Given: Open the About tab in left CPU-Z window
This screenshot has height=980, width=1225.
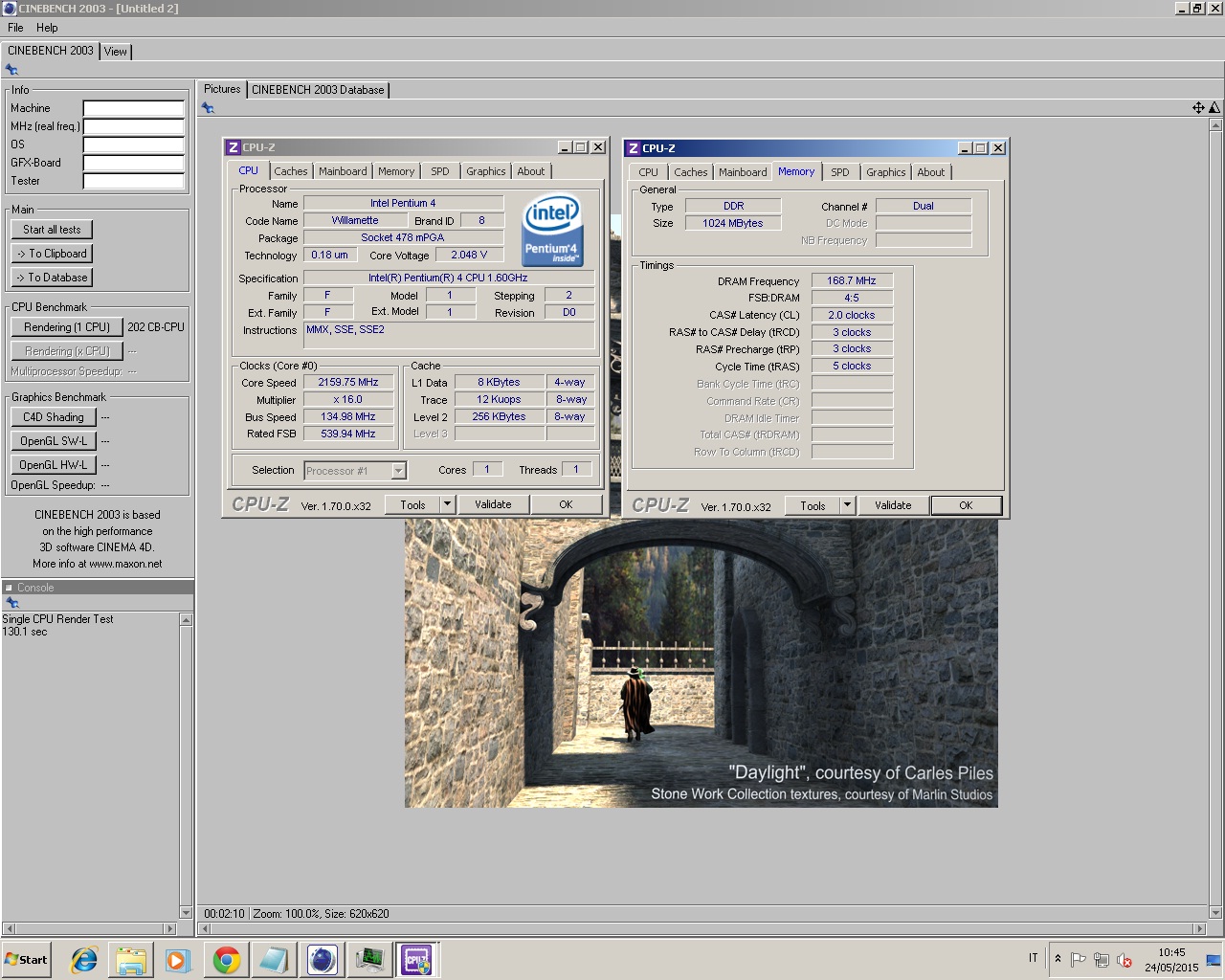Looking at the screenshot, I should [x=531, y=171].
